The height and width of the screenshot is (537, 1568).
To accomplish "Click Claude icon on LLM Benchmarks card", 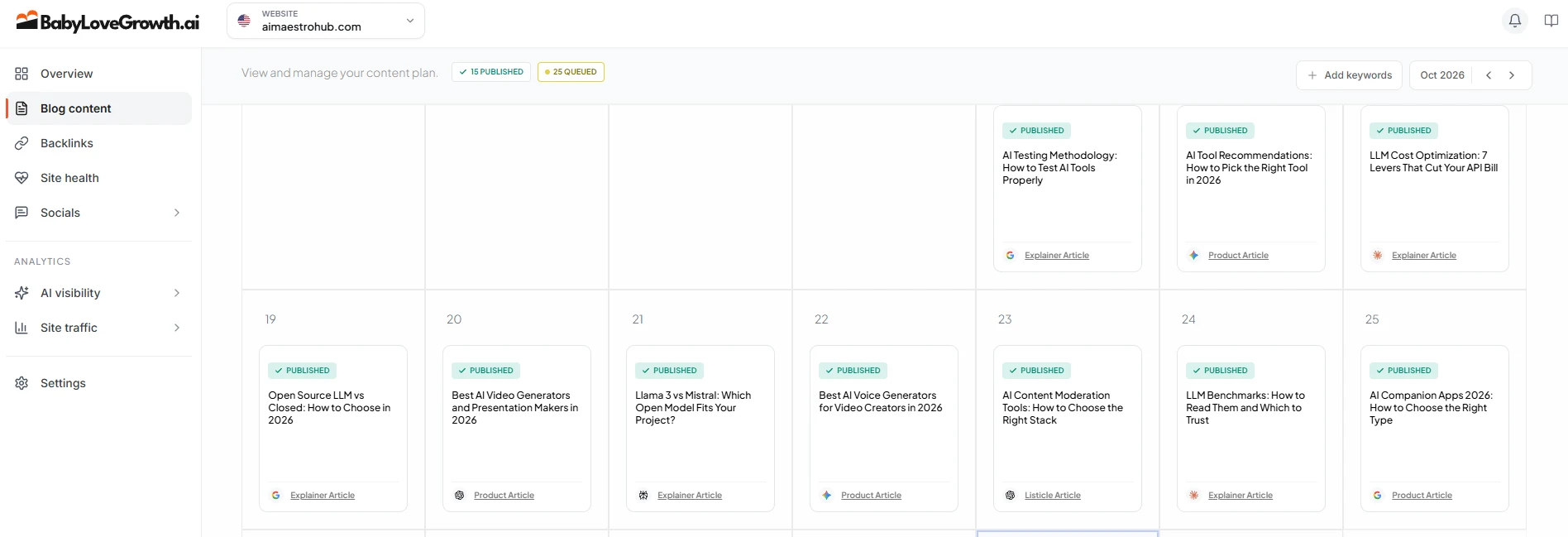I will (1193, 496).
